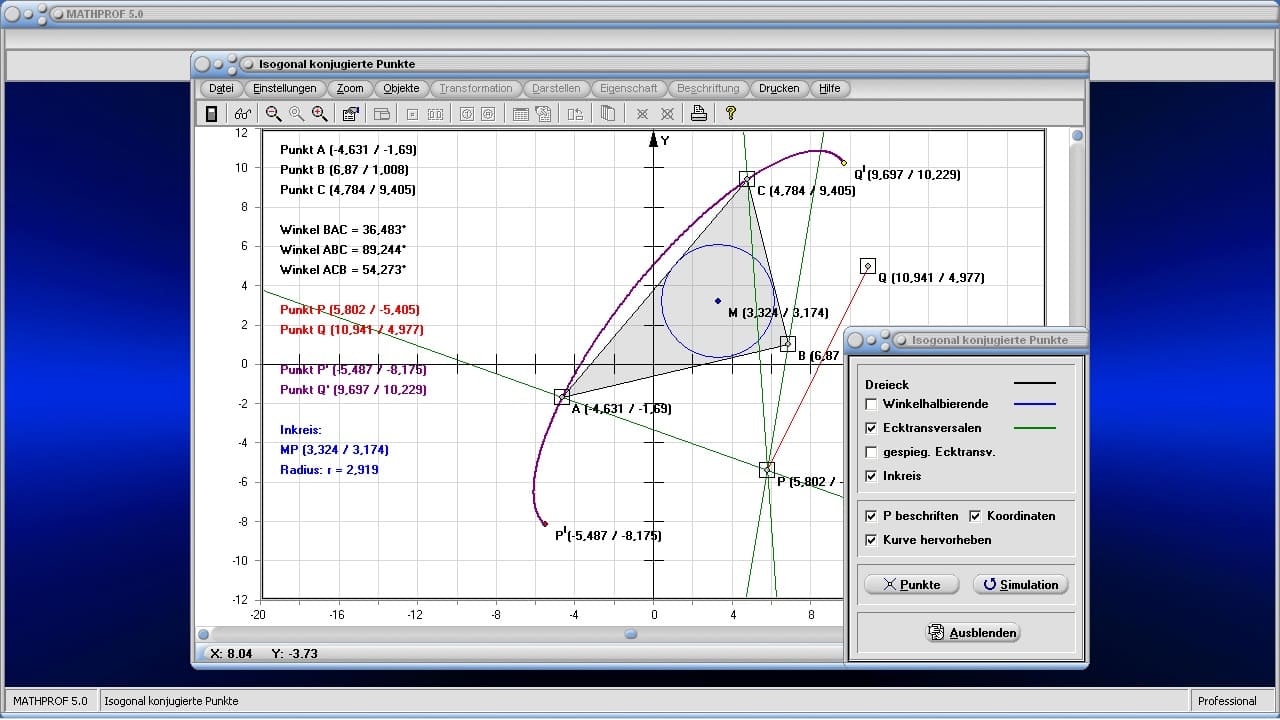Click text 'Punkt B (6,87 / 1,008)'
Image resolution: width=1280 pixels, height=720 pixels.
point(345,170)
